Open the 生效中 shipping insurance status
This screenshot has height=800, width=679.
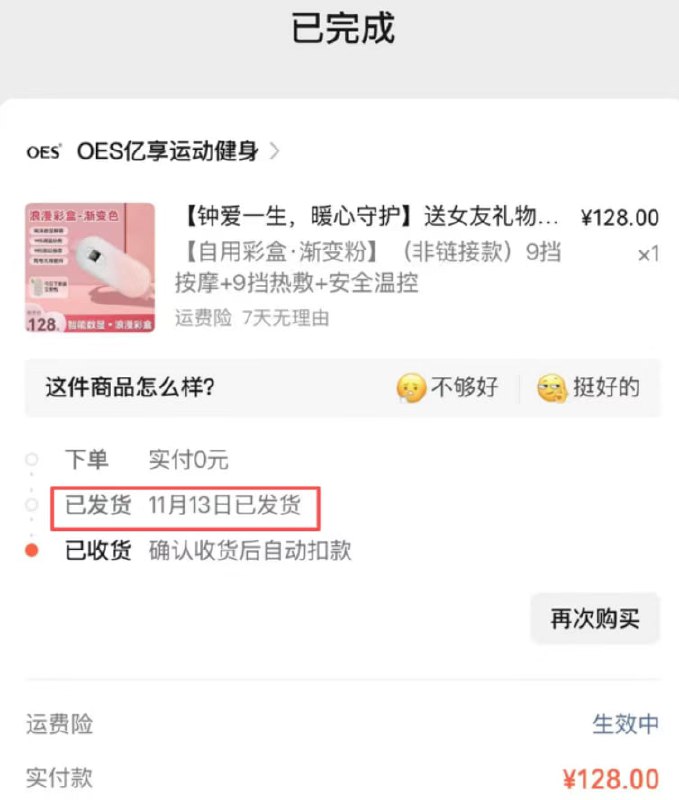(x=625, y=723)
